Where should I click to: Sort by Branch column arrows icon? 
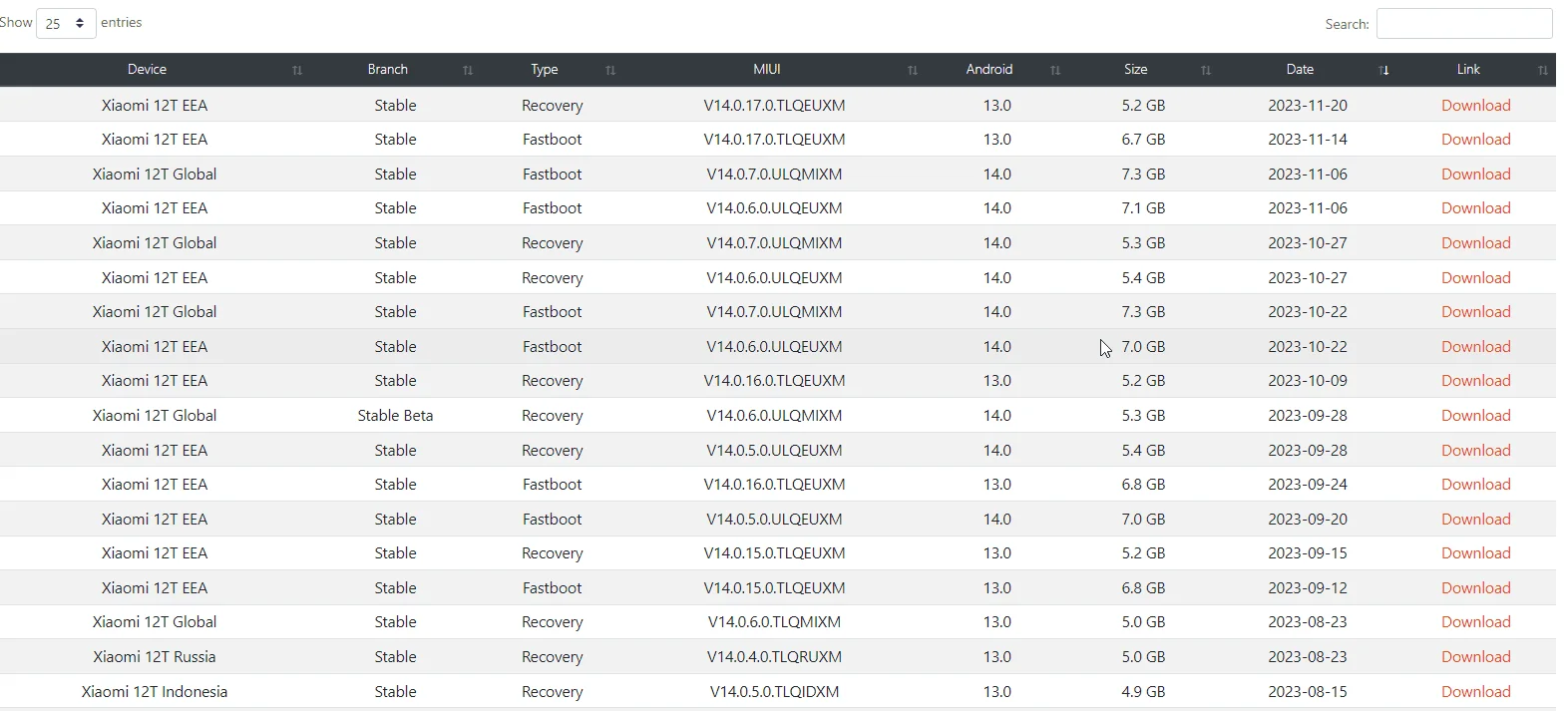[x=468, y=70]
